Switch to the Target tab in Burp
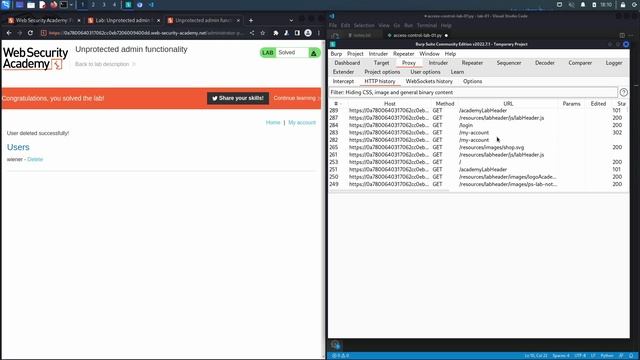The image size is (640, 360). tap(381, 63)
